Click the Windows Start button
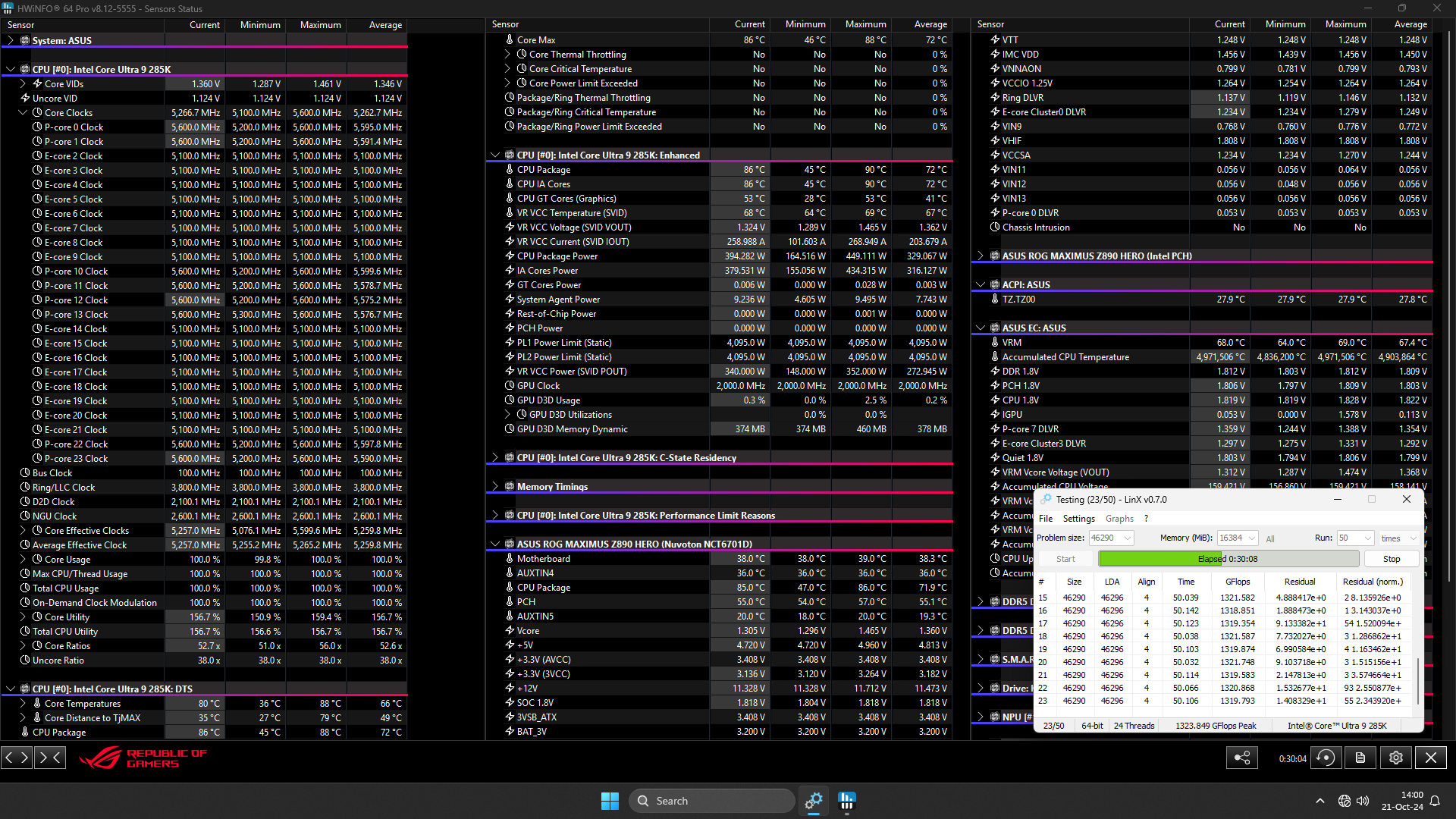This screenshot has width=1456, height=819. pos(610,800)
